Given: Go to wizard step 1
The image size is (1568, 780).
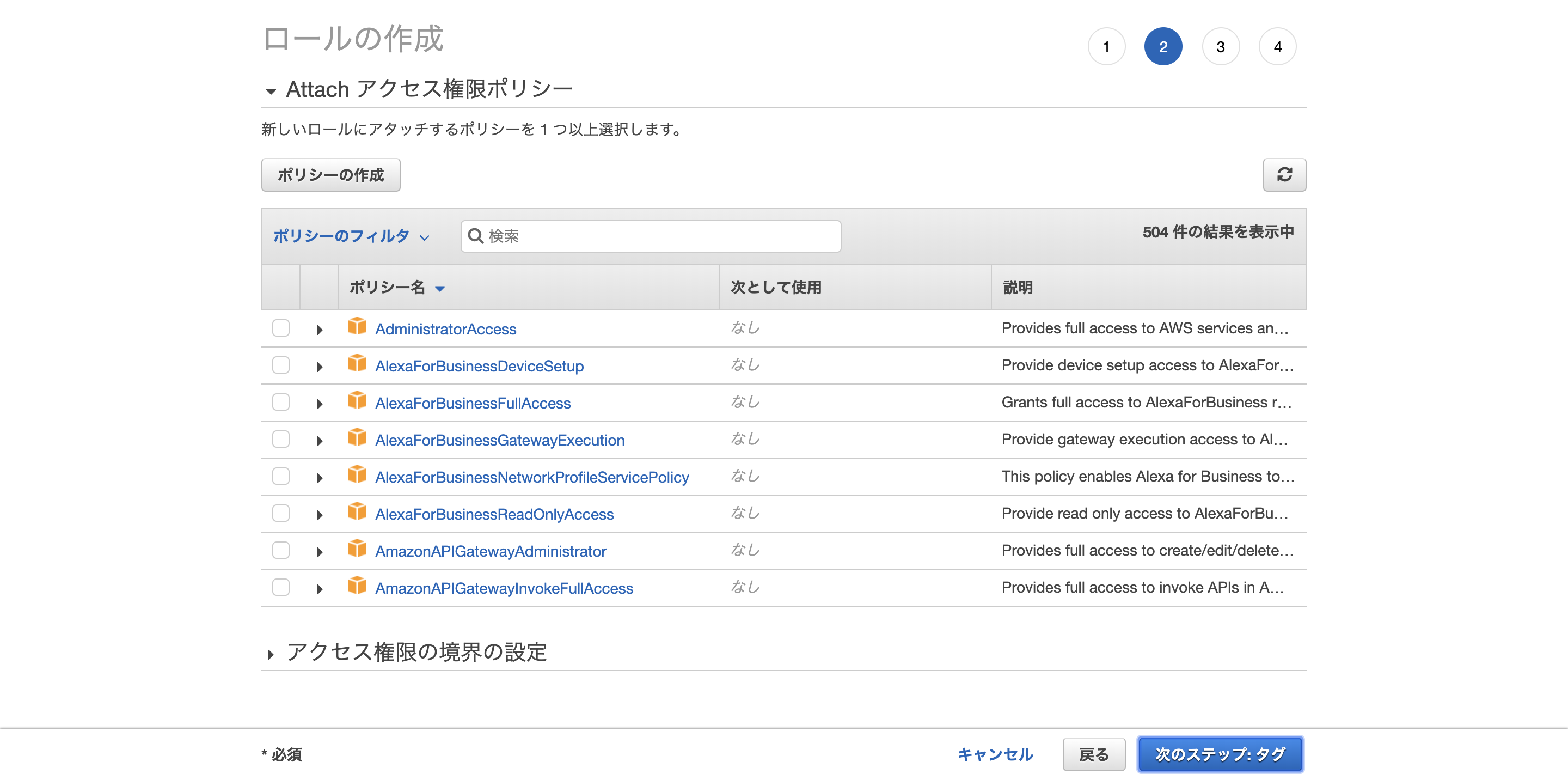Looking at the screenshot, I should pyautogui.click(x=1106, y=46).
